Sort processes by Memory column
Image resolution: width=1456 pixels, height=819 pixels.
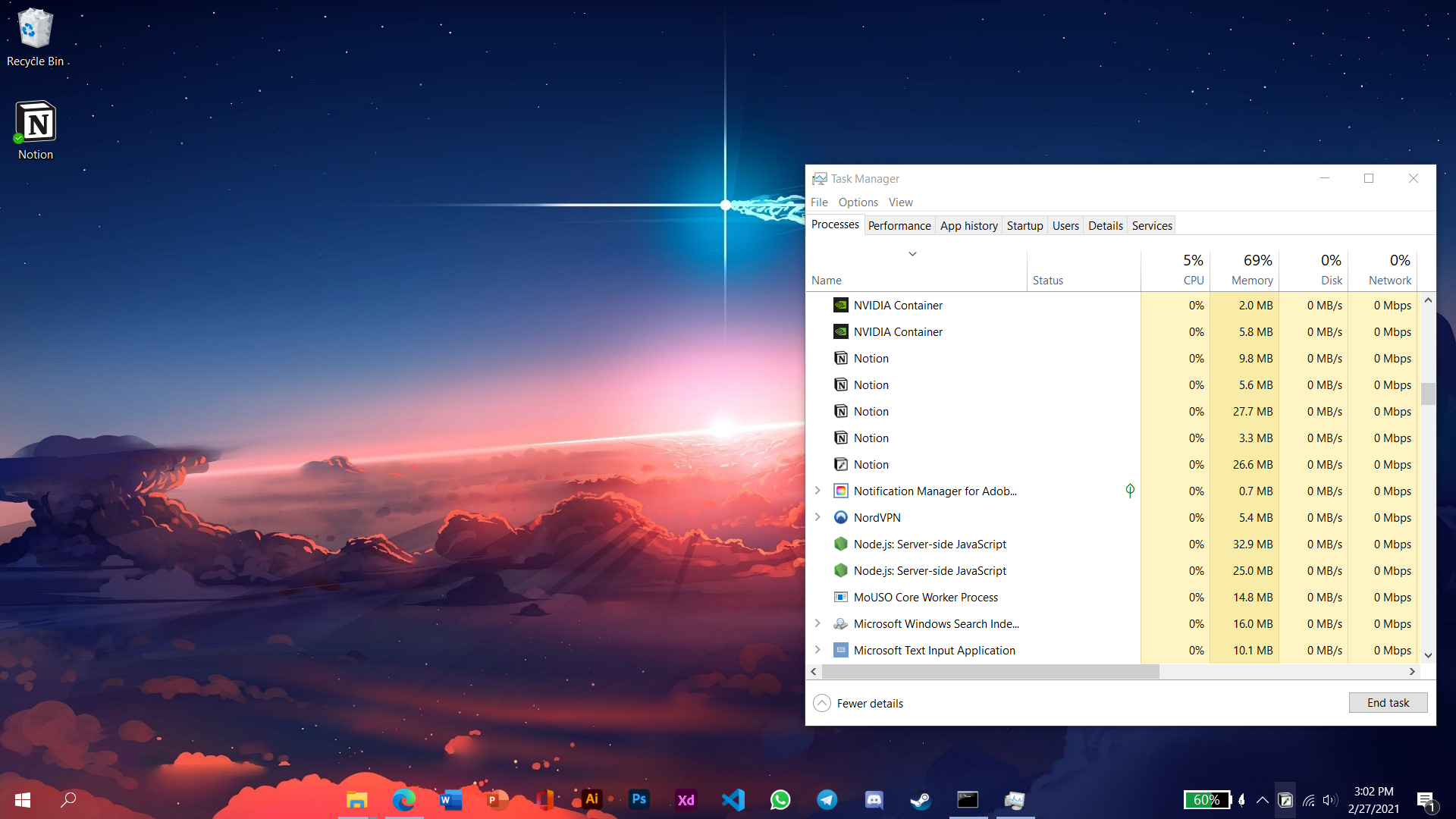coord(1251,280)
